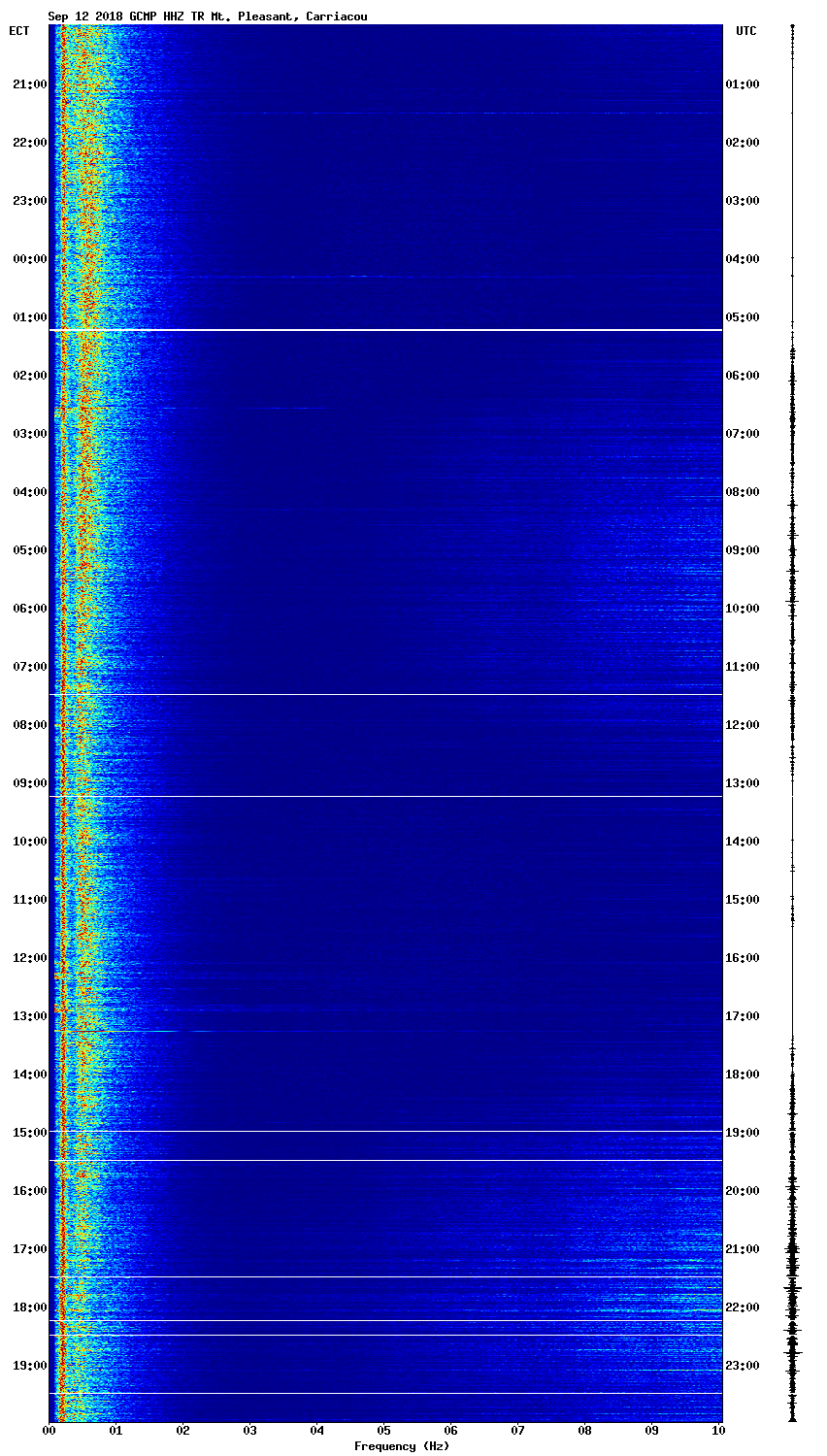Pick the 23:00 label on the UTC axis
Image resolution: width=827 pixels, height=1456 pixels.
coord(743,1366)
